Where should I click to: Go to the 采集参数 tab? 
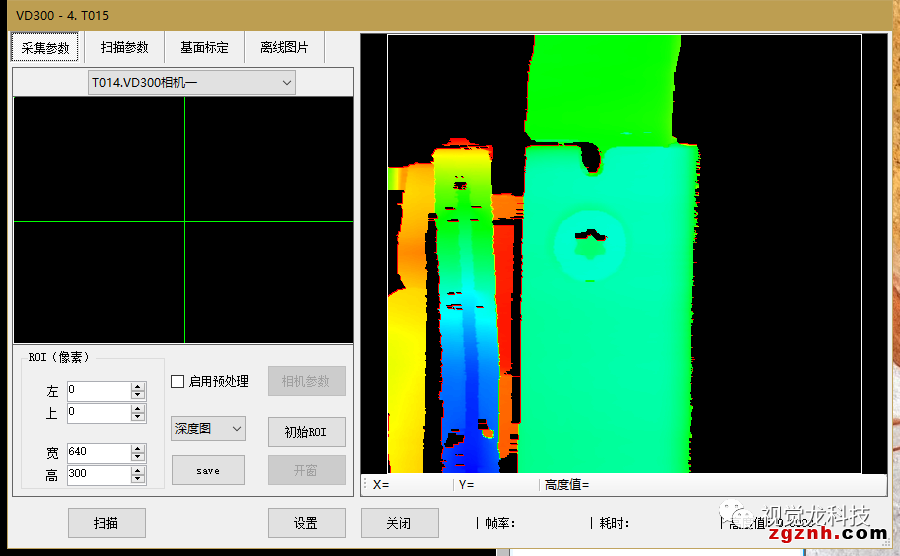pos(46,47)
